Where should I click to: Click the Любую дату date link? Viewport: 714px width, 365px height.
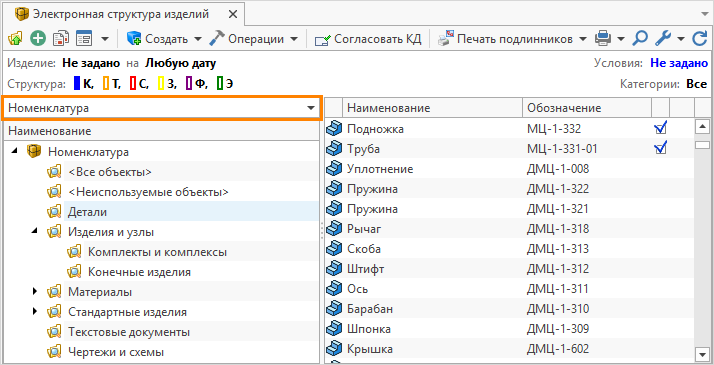[x=181, y=63]
